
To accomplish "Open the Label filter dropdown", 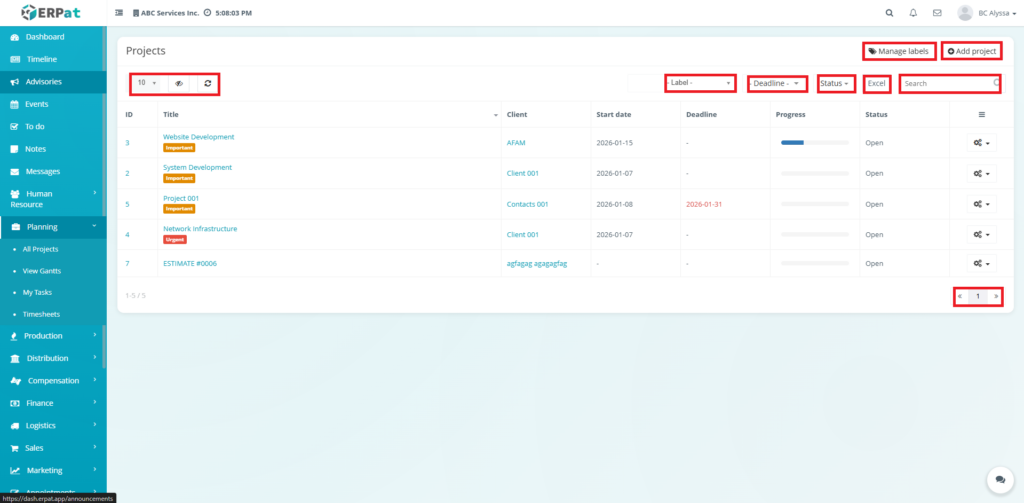I will [x=700, y=84].
